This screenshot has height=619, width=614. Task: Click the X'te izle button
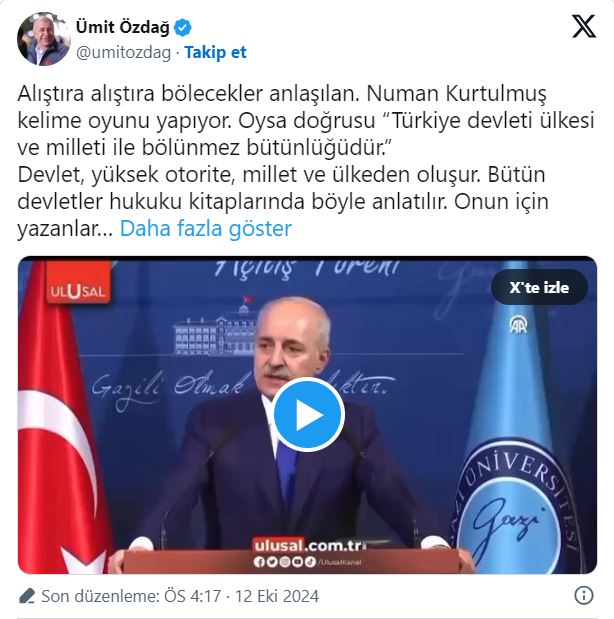[x=539, y=287]
